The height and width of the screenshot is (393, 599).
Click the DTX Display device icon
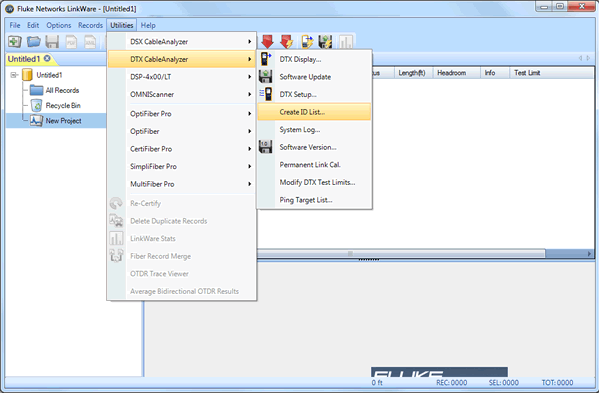[266, 59]
